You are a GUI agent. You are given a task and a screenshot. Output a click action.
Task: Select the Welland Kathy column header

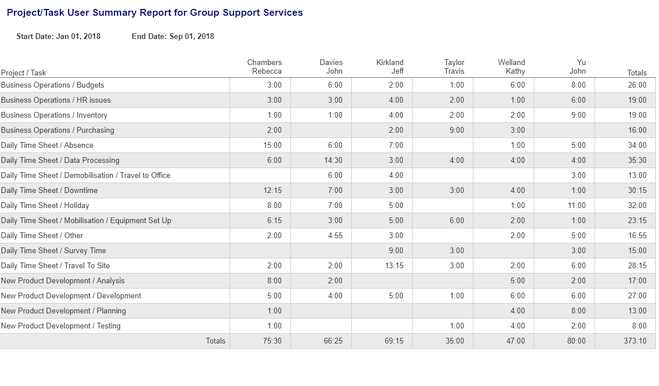[511, 67]
